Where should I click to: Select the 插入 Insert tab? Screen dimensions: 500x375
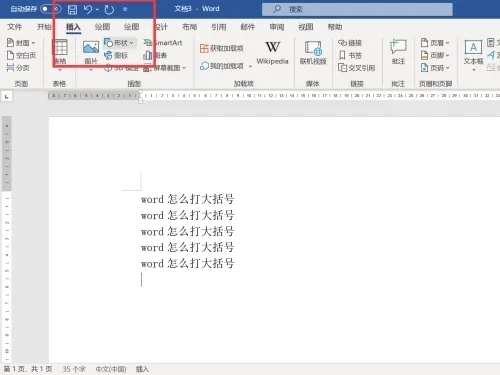[x=73, y=27]
